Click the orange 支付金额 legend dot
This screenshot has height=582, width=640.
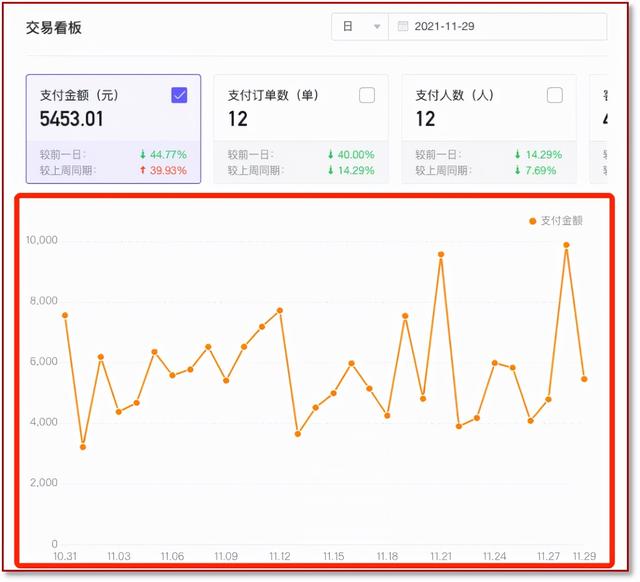click(x=532, y=221)
